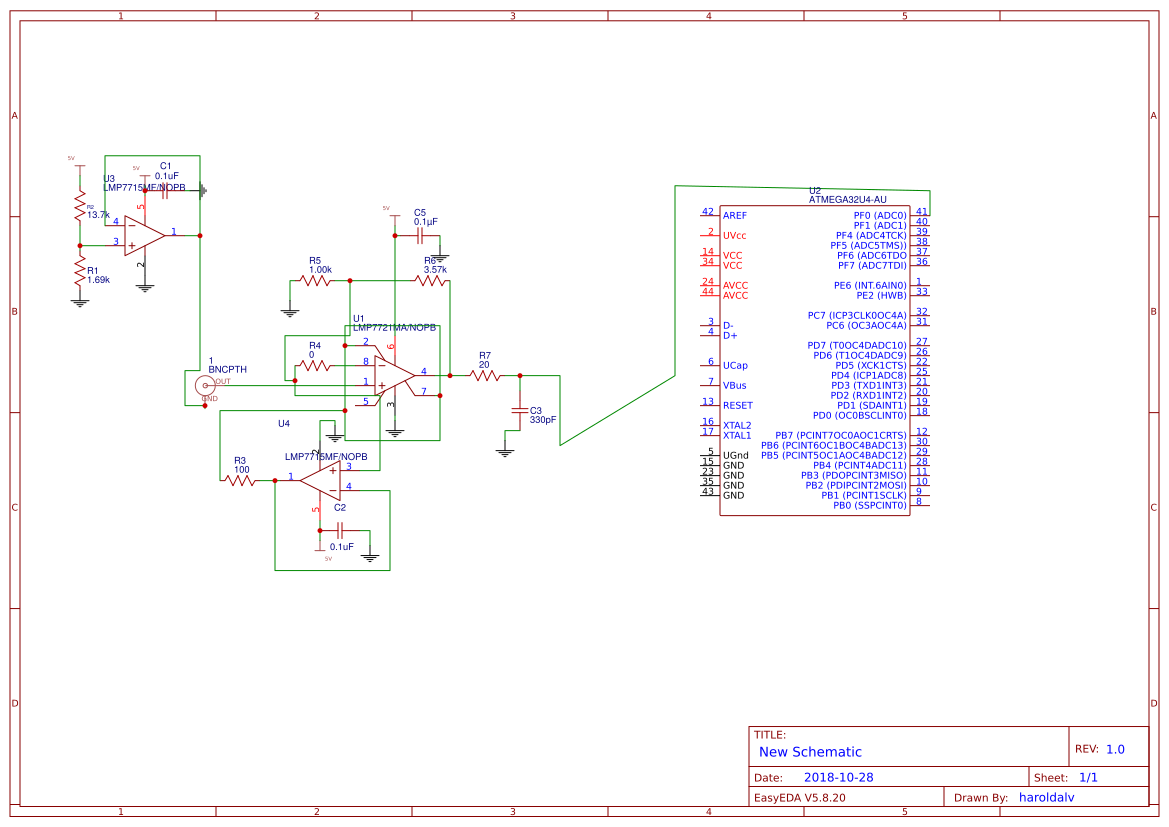The height and width of the screenshot is (827, 1169).
Task: Click the BNCPTH connector symbol
Action: 207,385
